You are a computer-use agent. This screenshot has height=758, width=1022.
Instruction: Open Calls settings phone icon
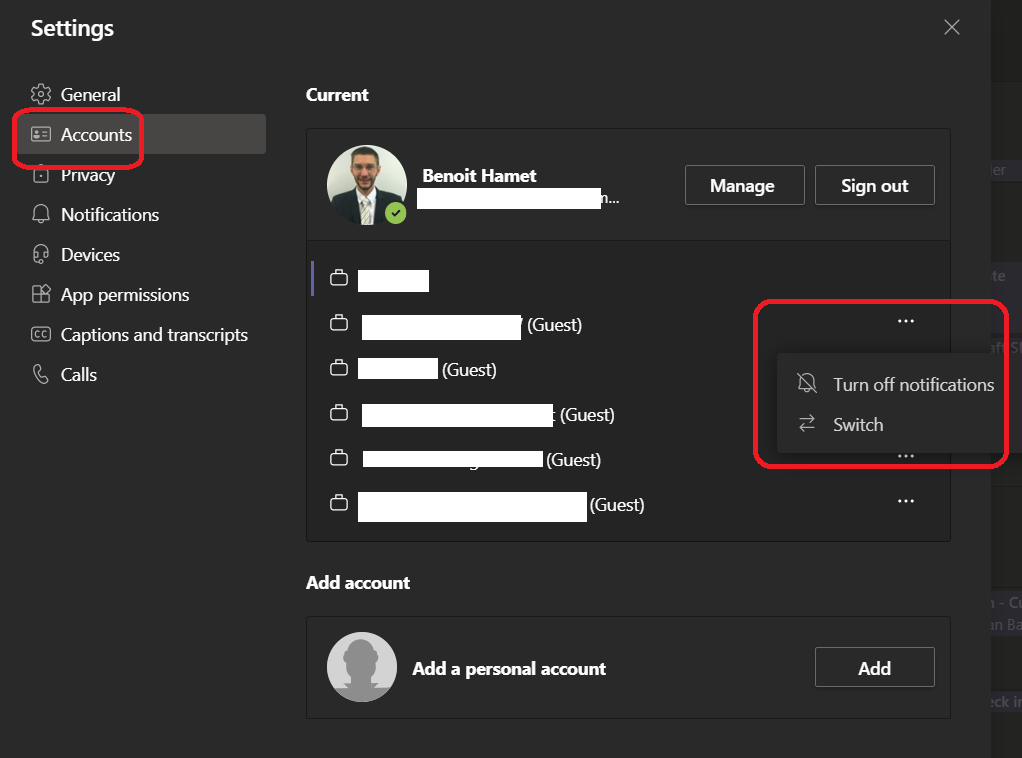click(x=41, y=375)
